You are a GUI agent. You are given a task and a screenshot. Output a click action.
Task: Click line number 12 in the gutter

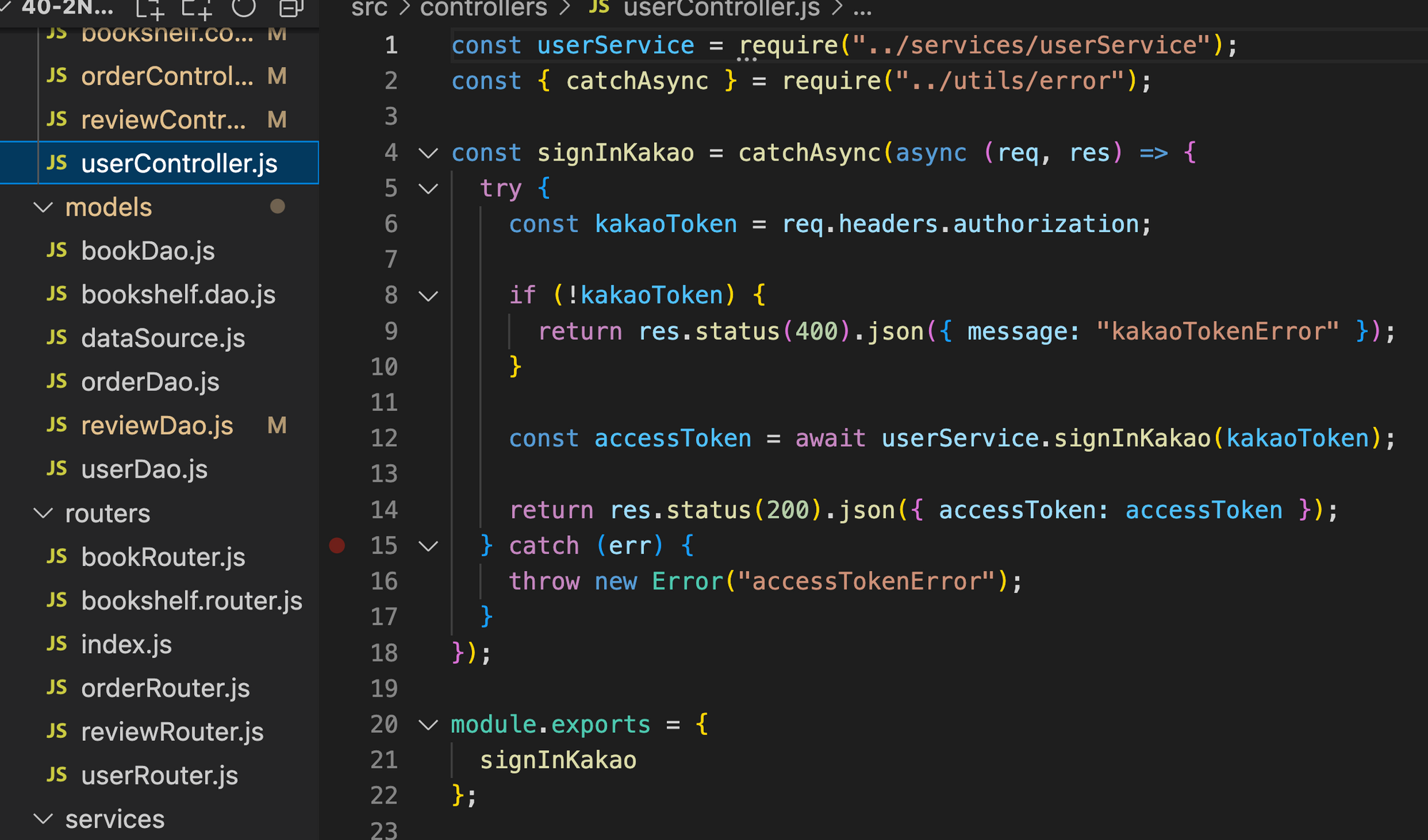click(384, 438)
